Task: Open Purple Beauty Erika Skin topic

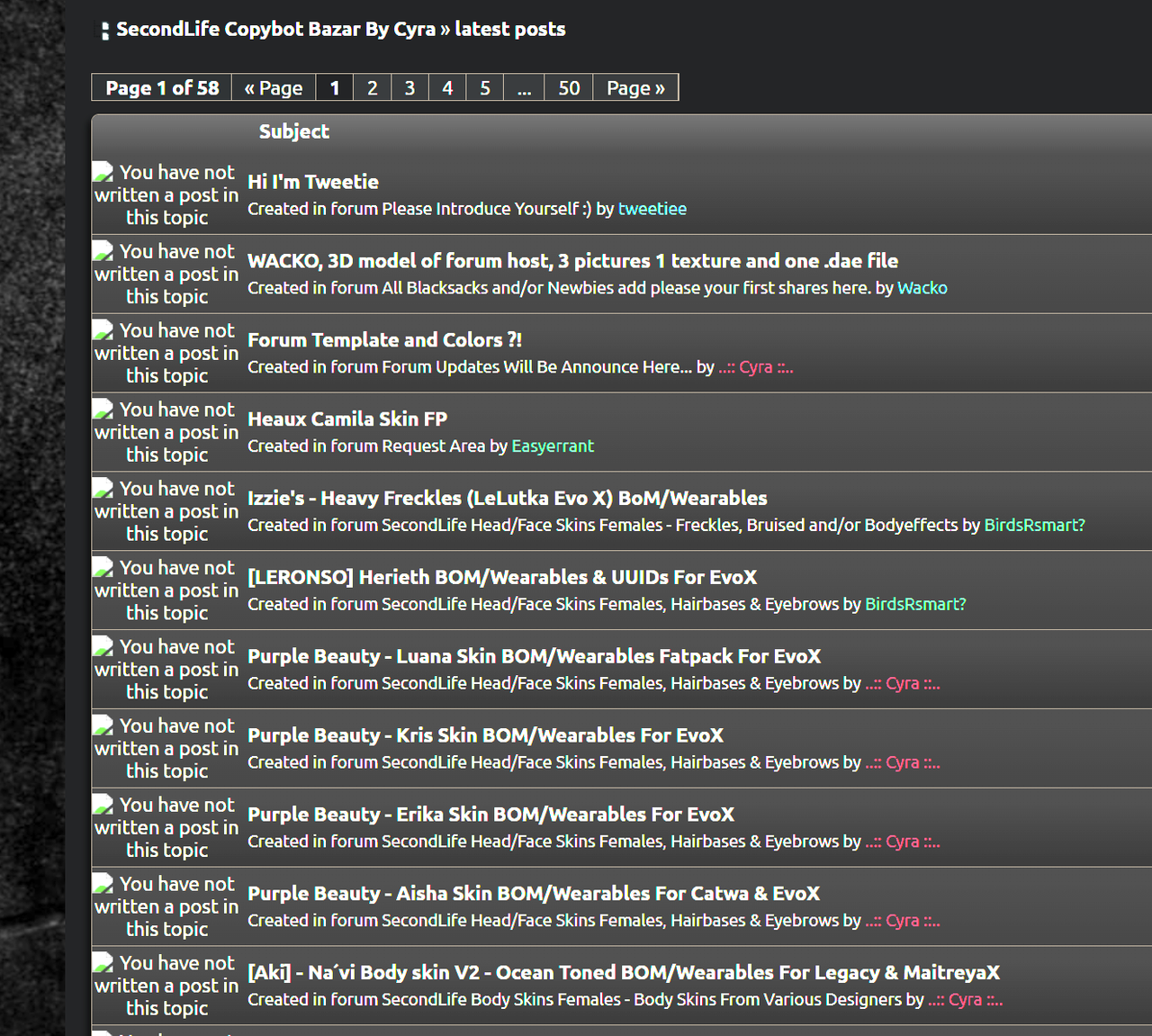Action: click(x=490, y=815)
